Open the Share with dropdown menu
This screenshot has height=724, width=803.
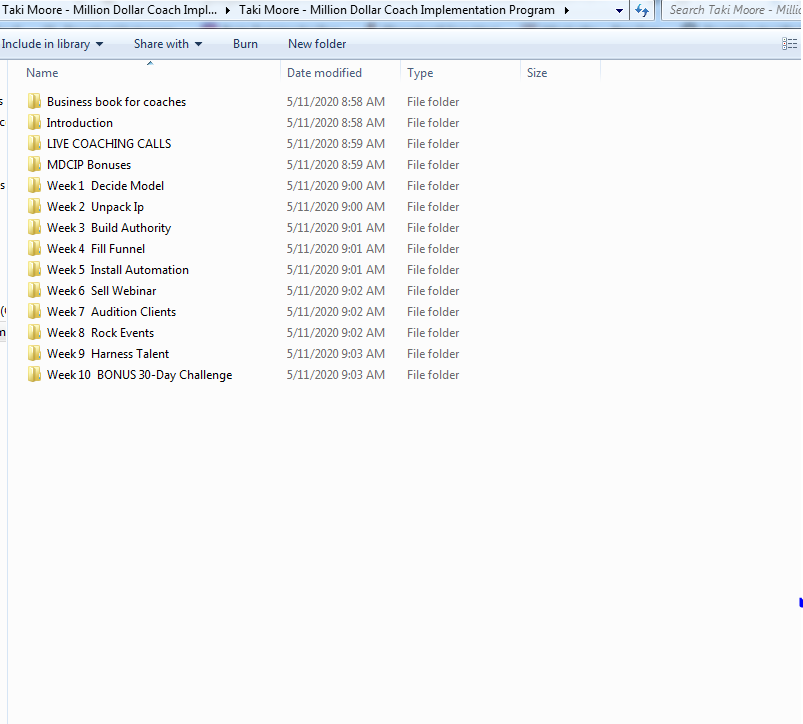[x=168, y=44]
